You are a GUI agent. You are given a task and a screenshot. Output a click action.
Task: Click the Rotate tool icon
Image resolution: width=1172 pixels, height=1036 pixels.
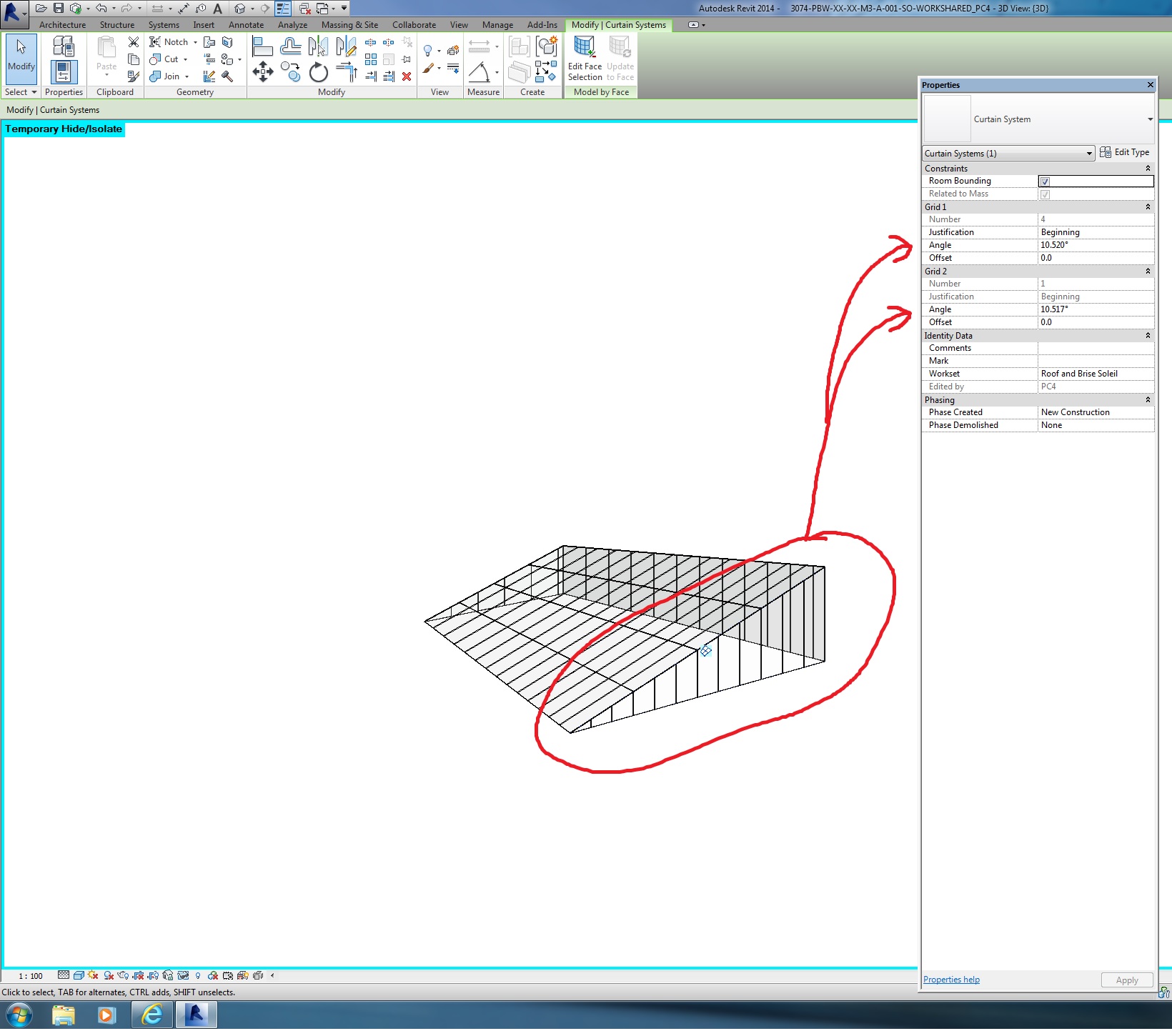point(318,72)
